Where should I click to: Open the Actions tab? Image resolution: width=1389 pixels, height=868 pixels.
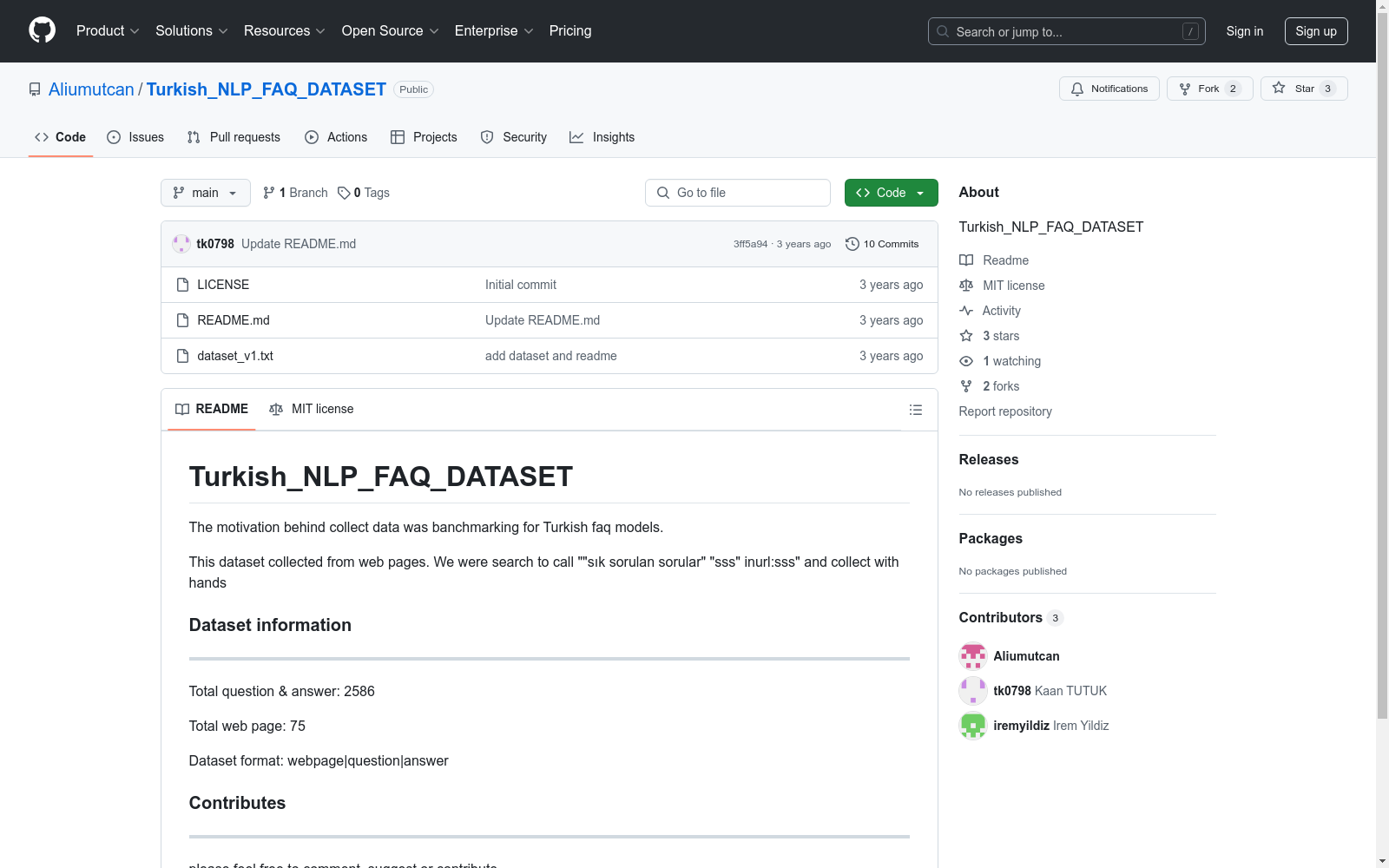pyautogui.click(x=336, y=137)
